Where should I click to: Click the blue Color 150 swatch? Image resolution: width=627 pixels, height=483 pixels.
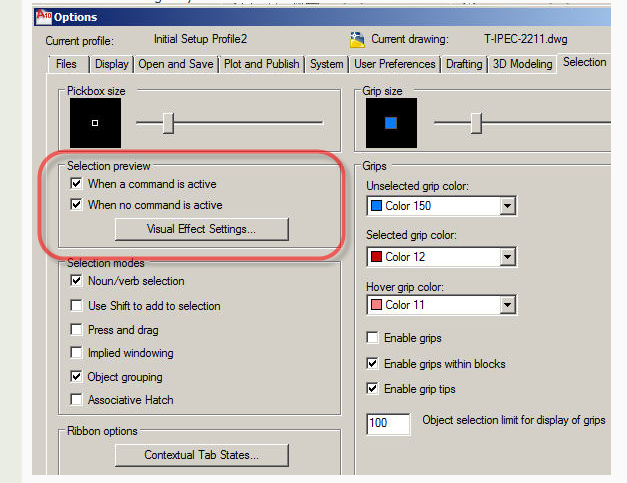tap(377, 206)
